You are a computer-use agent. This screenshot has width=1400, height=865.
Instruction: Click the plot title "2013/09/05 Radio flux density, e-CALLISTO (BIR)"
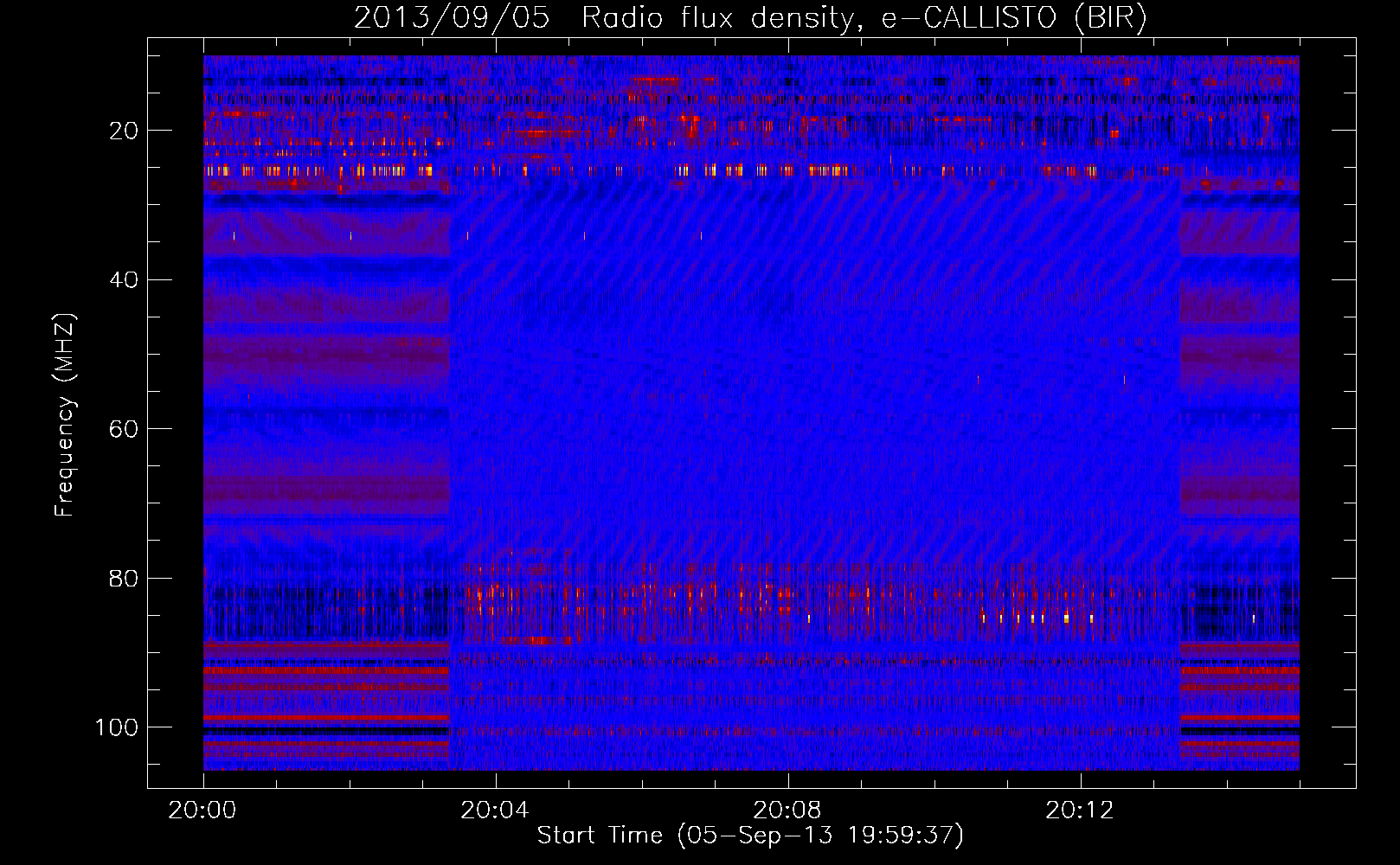(x=750, y=18)
